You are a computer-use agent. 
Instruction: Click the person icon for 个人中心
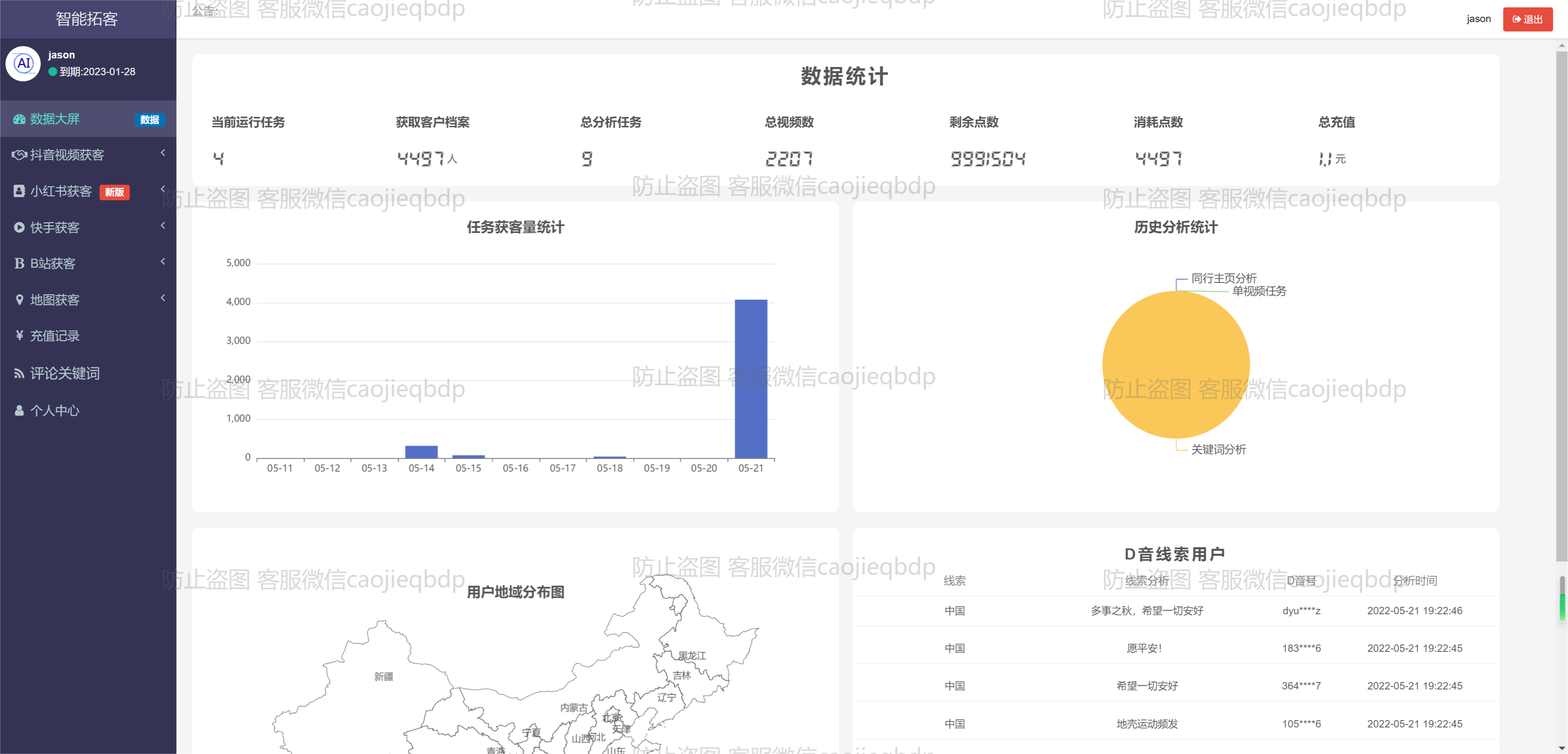pos(20,411)
